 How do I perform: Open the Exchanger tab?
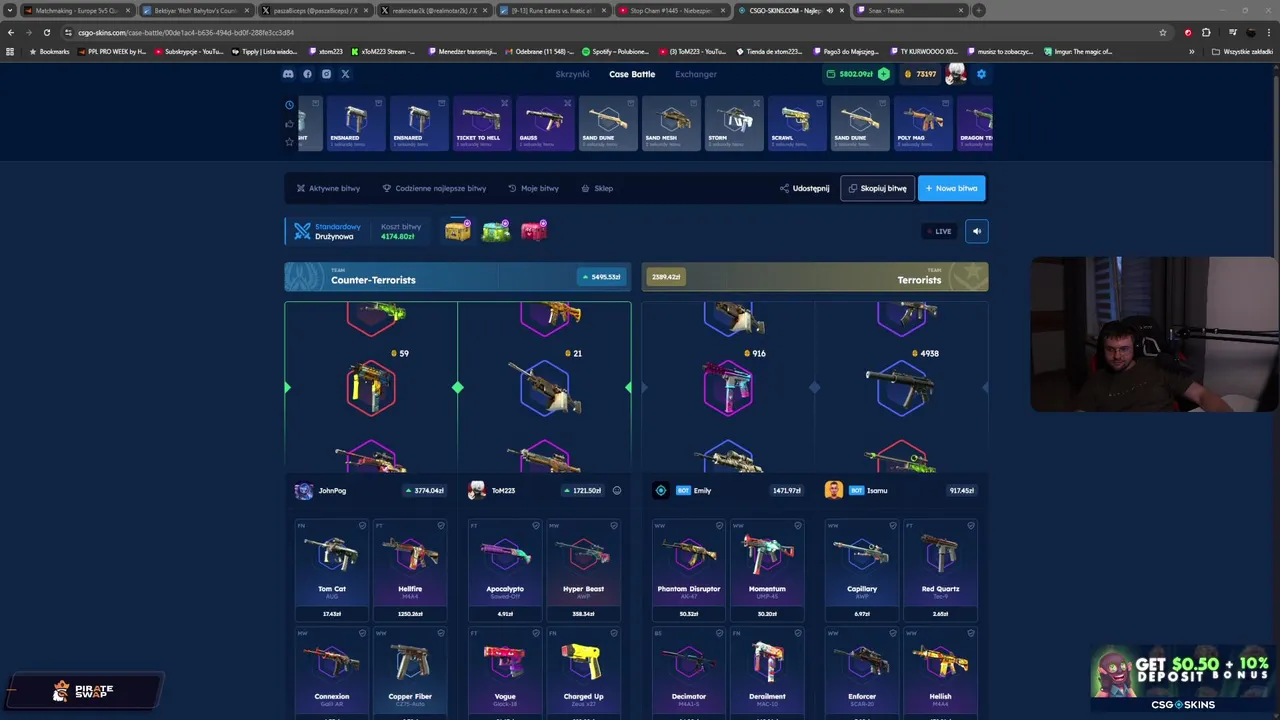[696, 74]
